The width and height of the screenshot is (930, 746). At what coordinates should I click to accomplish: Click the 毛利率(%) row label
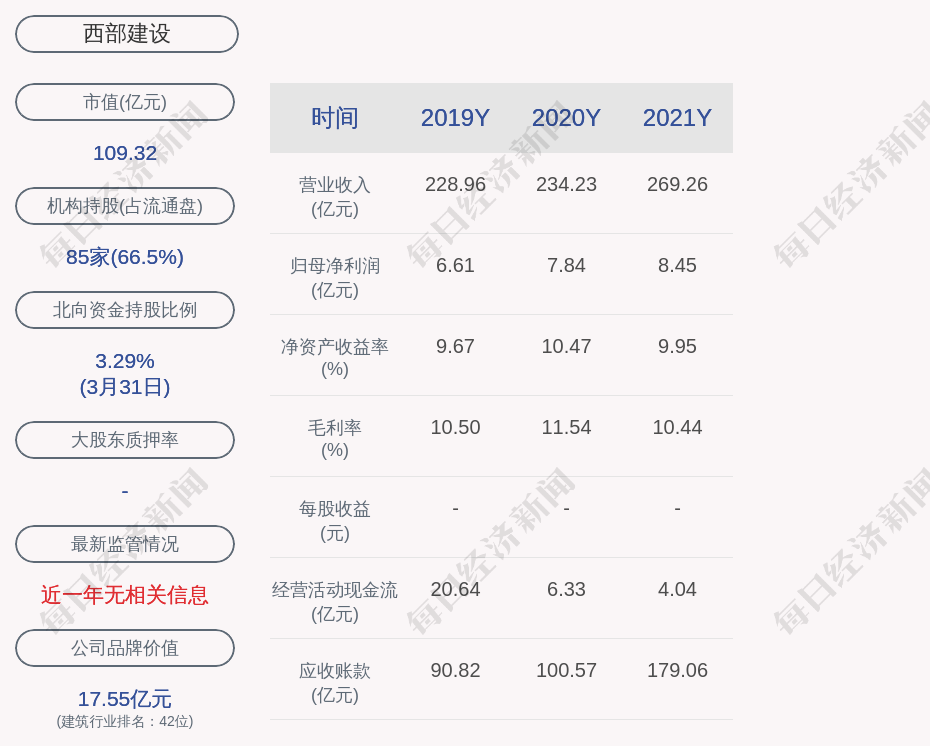335,439
